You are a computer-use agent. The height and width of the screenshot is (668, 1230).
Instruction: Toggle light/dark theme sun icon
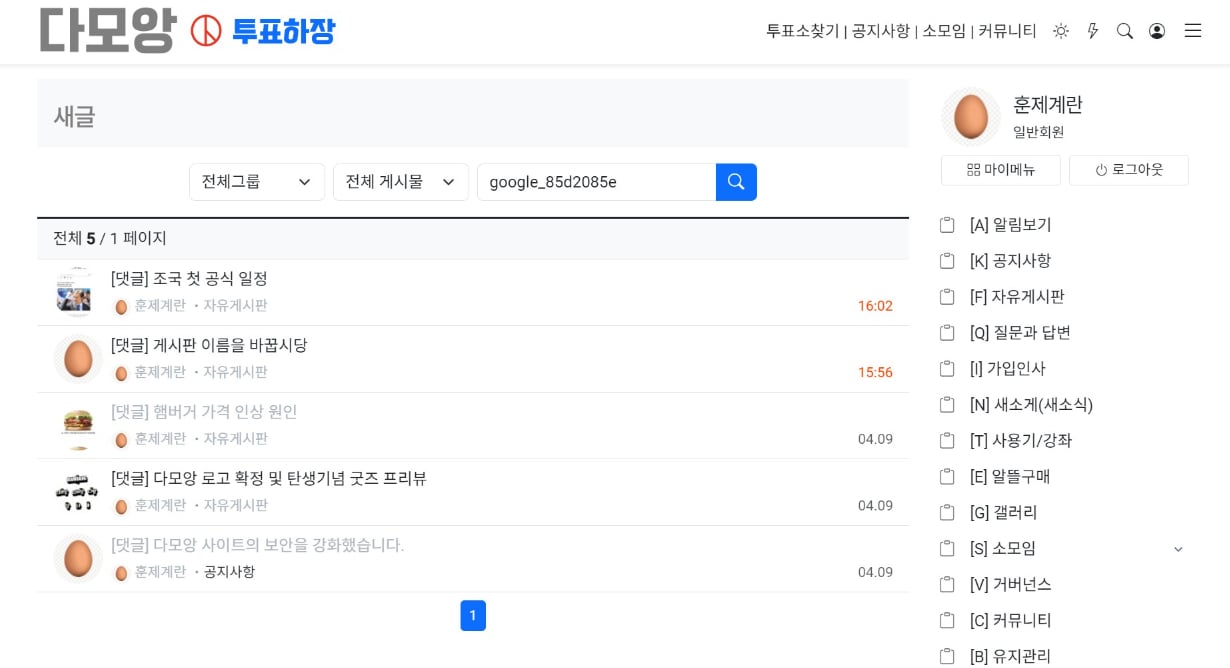(1061, 31)
